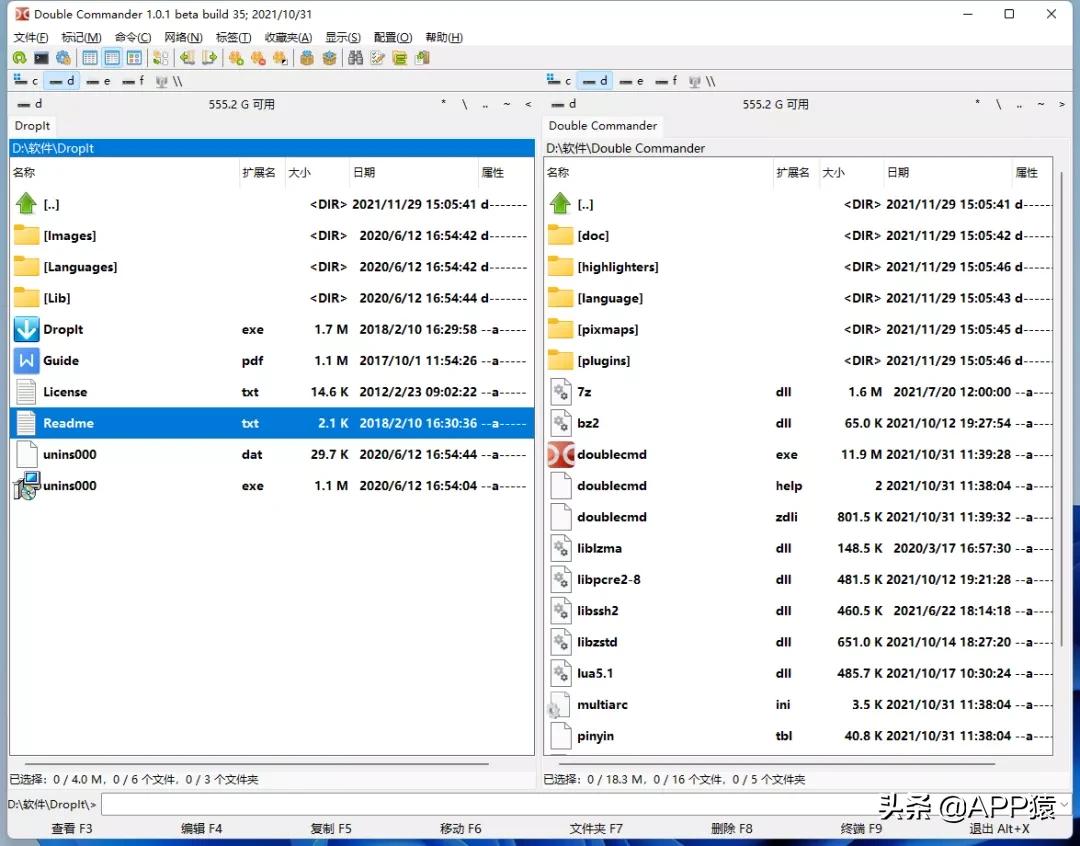Open file search with the binoculars icon
The image size is (1080, 846).
[355, 58]
